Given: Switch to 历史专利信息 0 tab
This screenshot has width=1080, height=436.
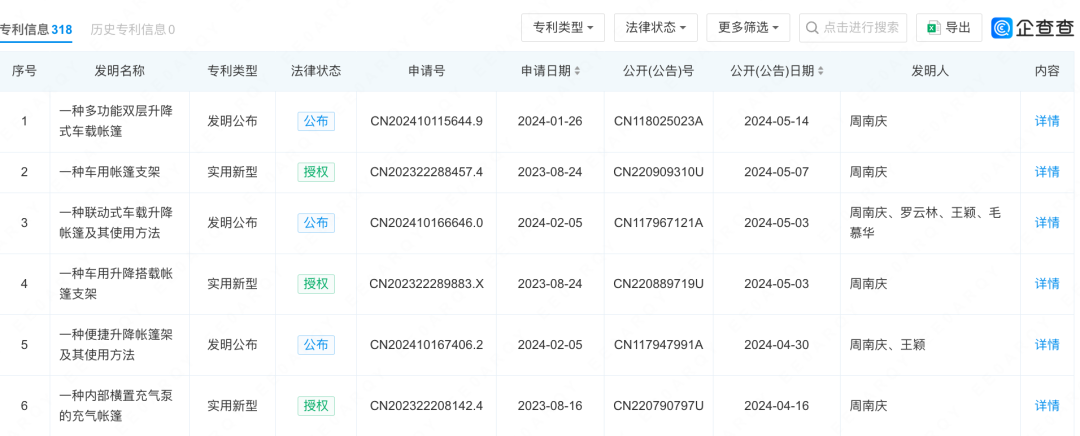Looking at the screenshot, I should click(x=133, y=29).
